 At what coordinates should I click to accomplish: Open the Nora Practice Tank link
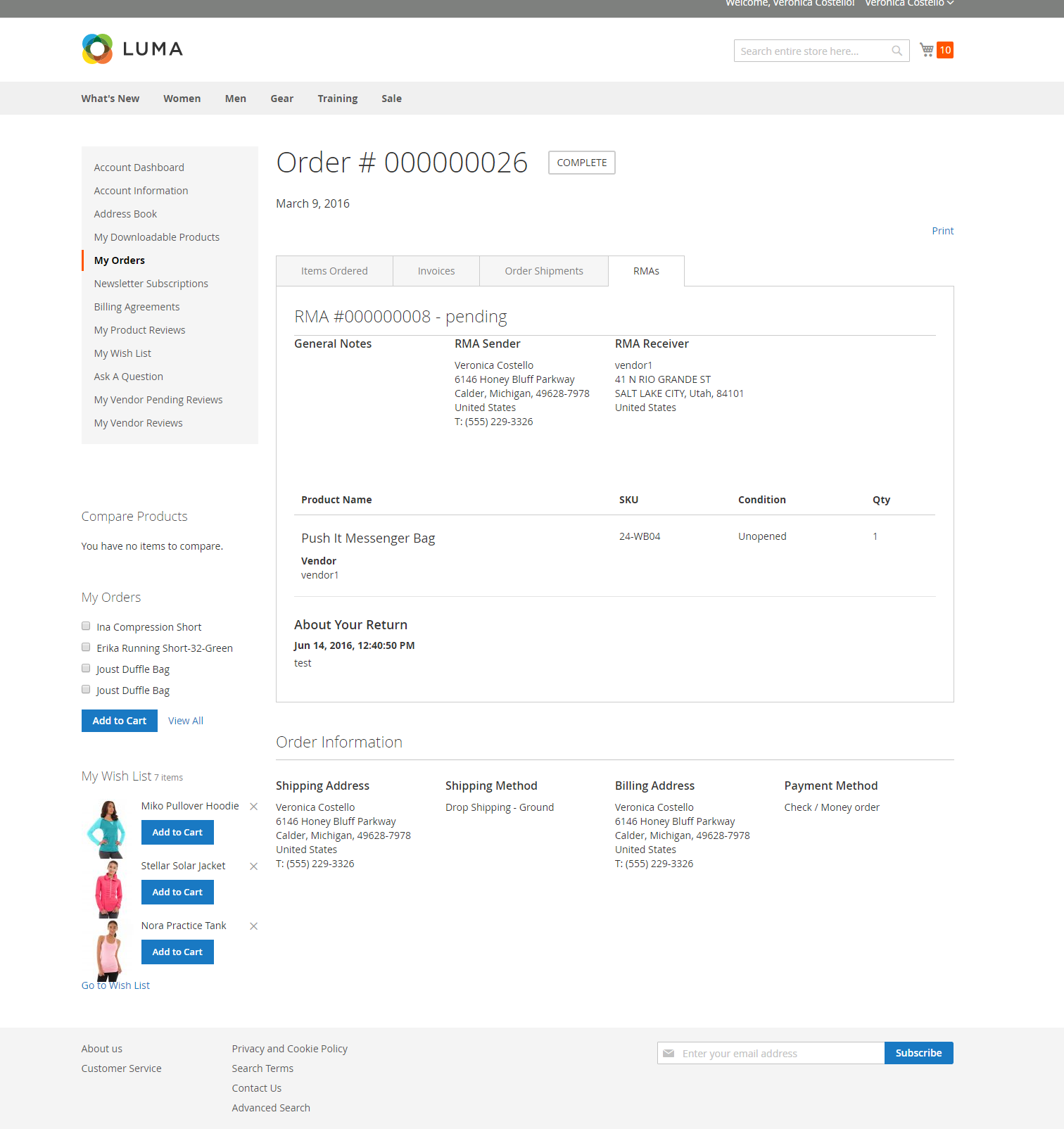[x=184, y=926]
